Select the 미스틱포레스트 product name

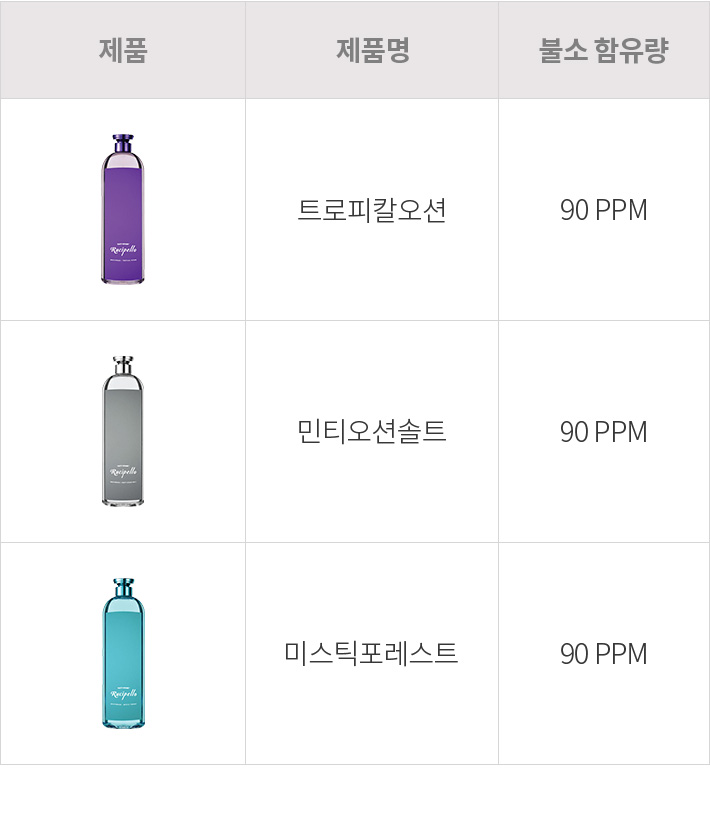371,653
